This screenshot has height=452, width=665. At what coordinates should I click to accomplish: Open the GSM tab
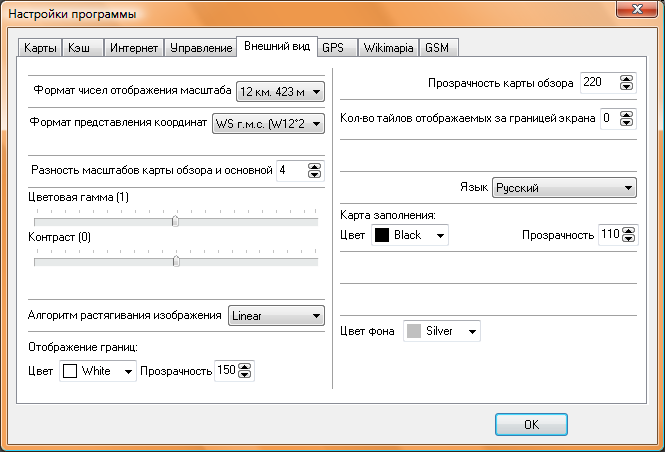[437, 47]
